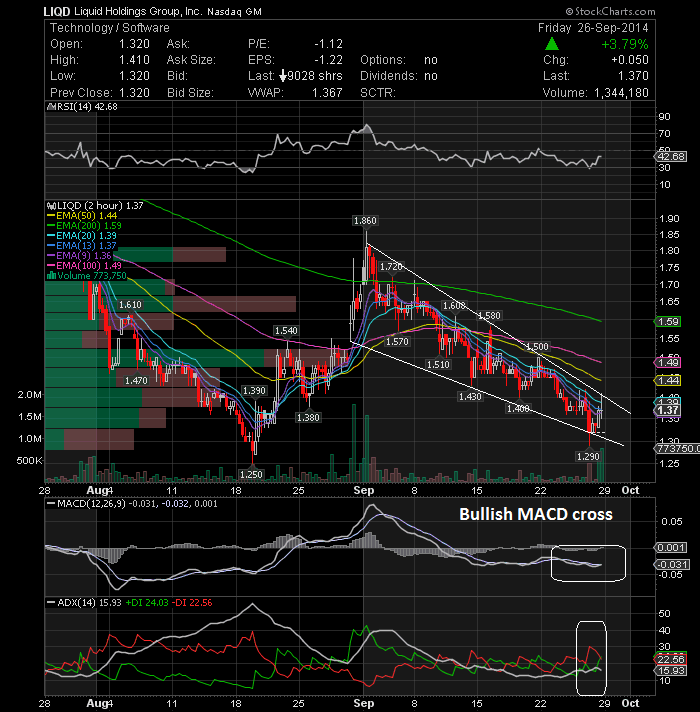Viewport: 700px width, 712px height.
Task: Click the 1.610 price label
Action: (x=130, y=305)
